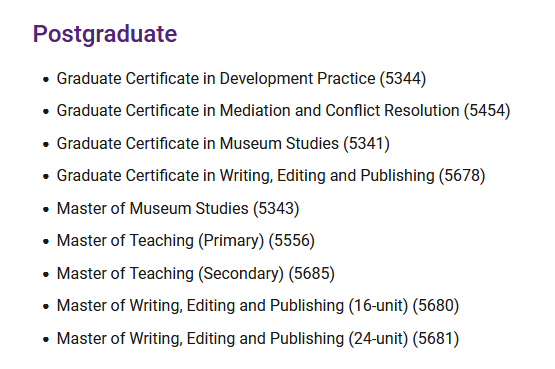Click course code 5454 for Mediation certificate
Viewport: 555px width, 369px height.
[487, 111]
